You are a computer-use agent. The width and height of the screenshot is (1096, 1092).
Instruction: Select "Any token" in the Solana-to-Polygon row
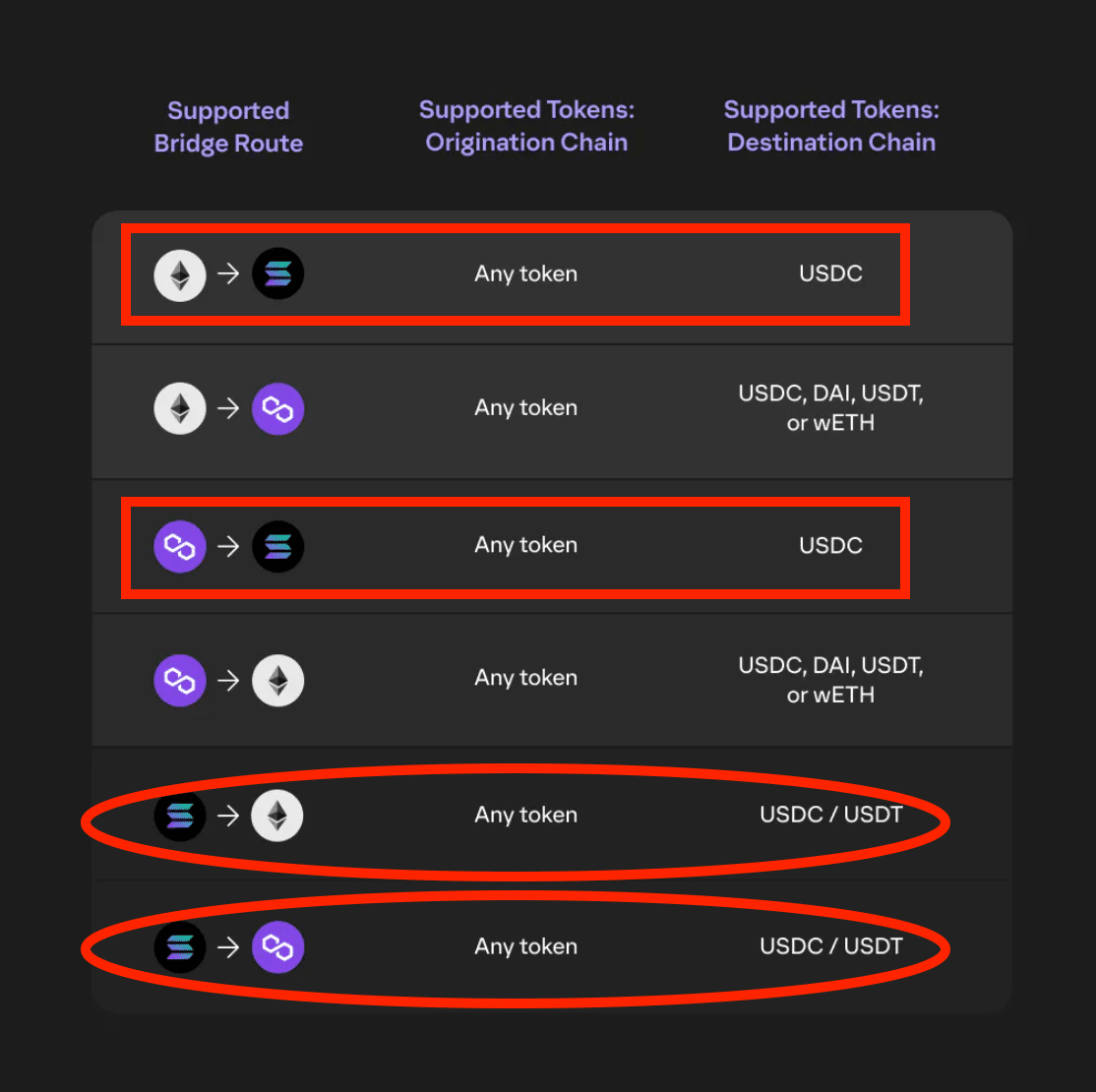[x=525, y=946]
